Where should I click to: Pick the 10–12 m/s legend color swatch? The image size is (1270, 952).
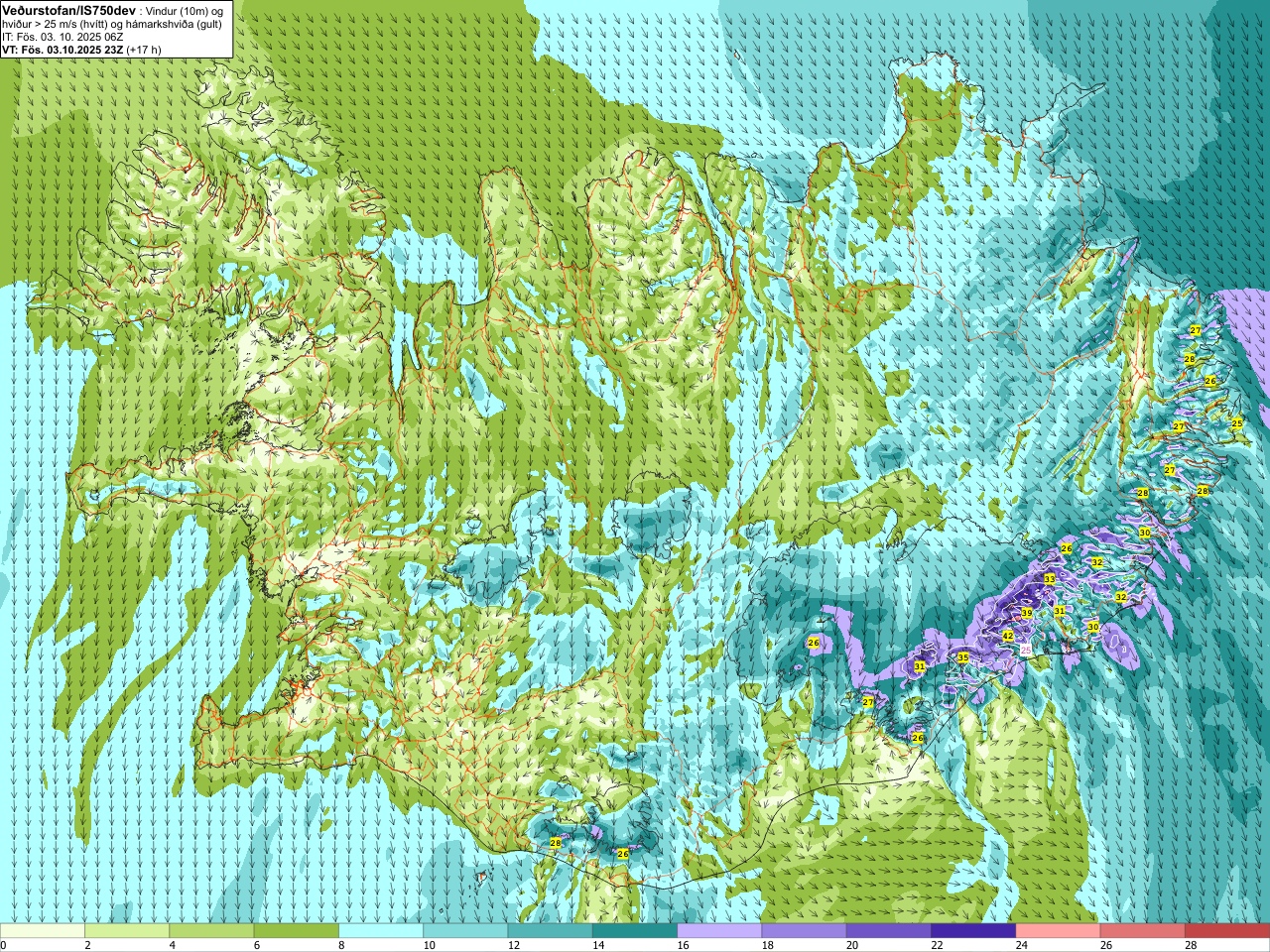(465, 931)
